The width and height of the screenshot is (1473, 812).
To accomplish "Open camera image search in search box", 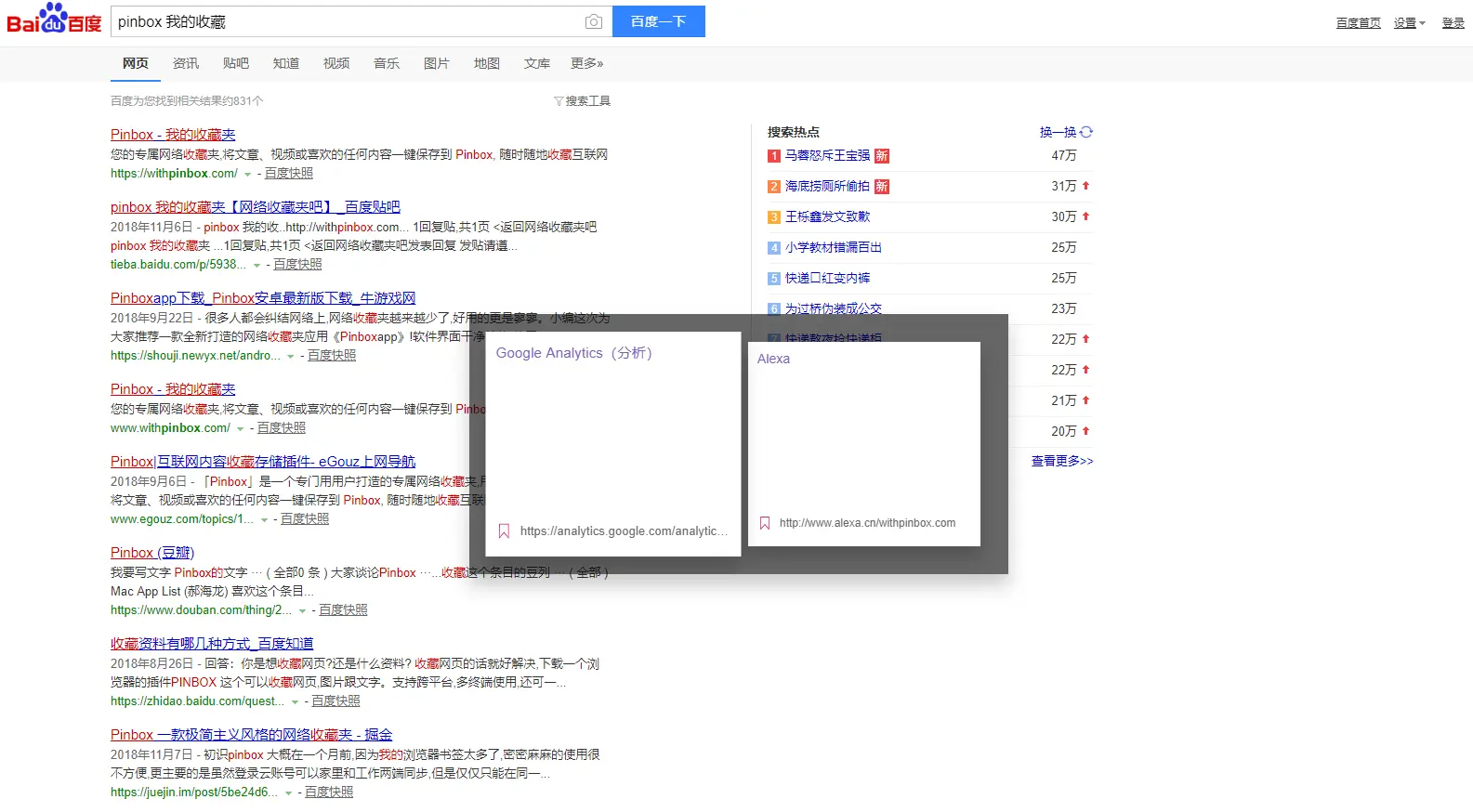I will click(x=594, y=21).
